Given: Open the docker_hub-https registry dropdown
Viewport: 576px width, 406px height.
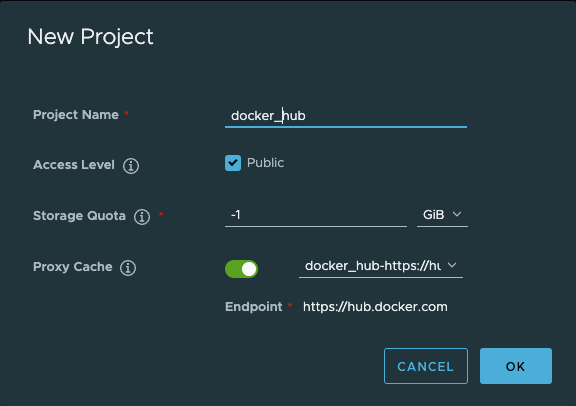Looking at the screenshot, I should [x=381, y=266].
